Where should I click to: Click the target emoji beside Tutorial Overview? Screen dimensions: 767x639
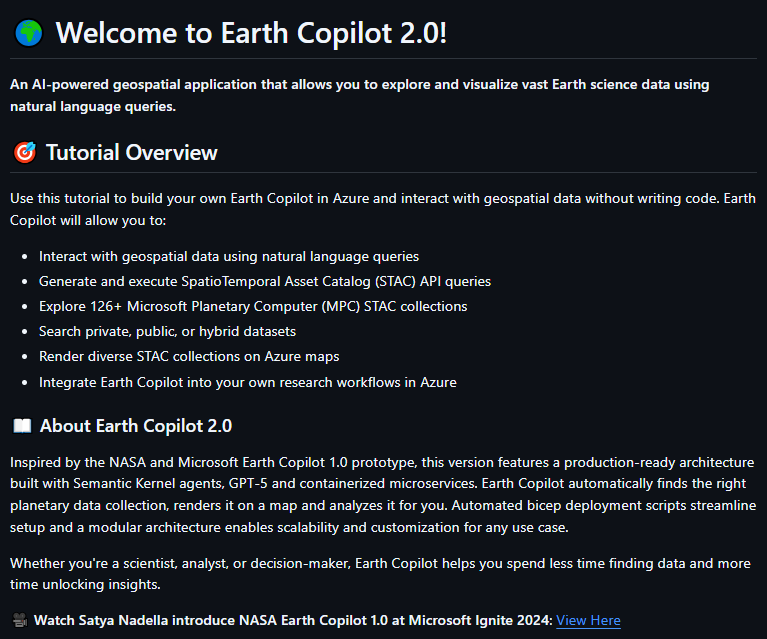click(x=24, y=152)
